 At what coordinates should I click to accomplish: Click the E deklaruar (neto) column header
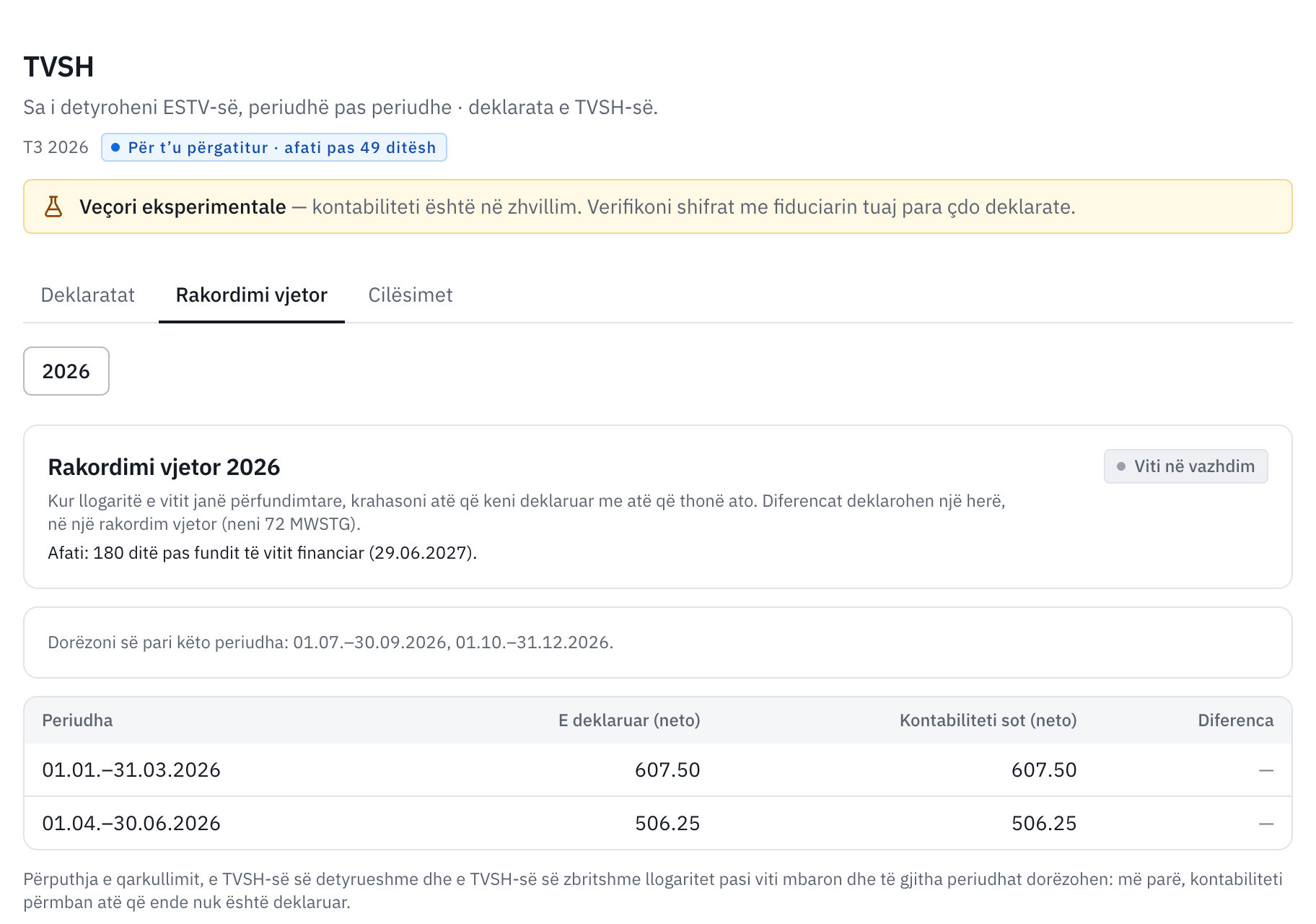(629, 720)
